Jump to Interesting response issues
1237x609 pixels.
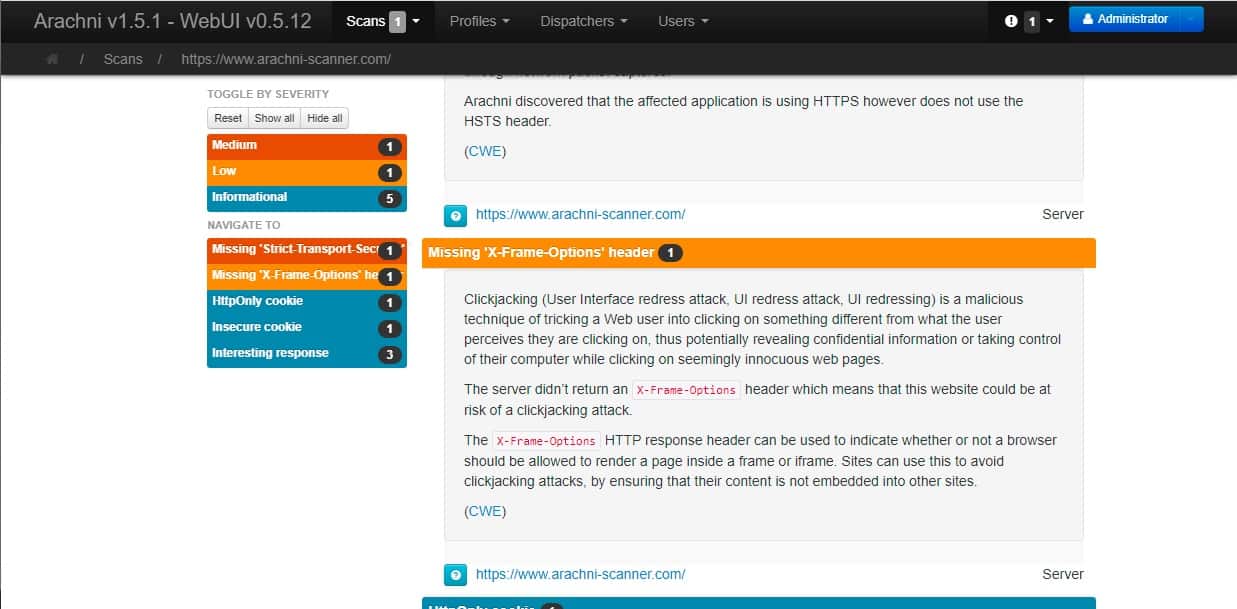(x=306, y=354)
